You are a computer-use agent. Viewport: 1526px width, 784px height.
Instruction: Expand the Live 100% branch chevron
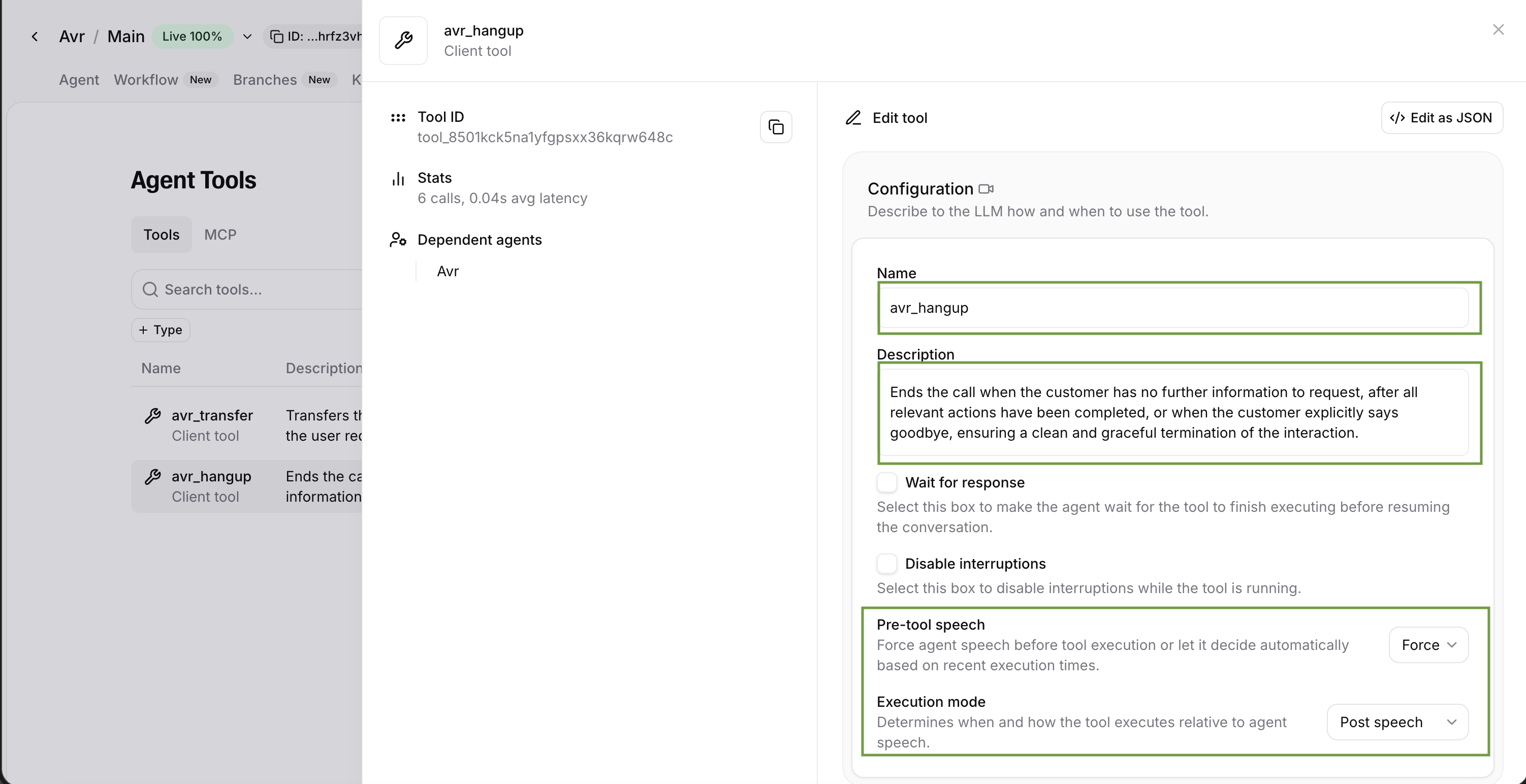tap(247, 37)
